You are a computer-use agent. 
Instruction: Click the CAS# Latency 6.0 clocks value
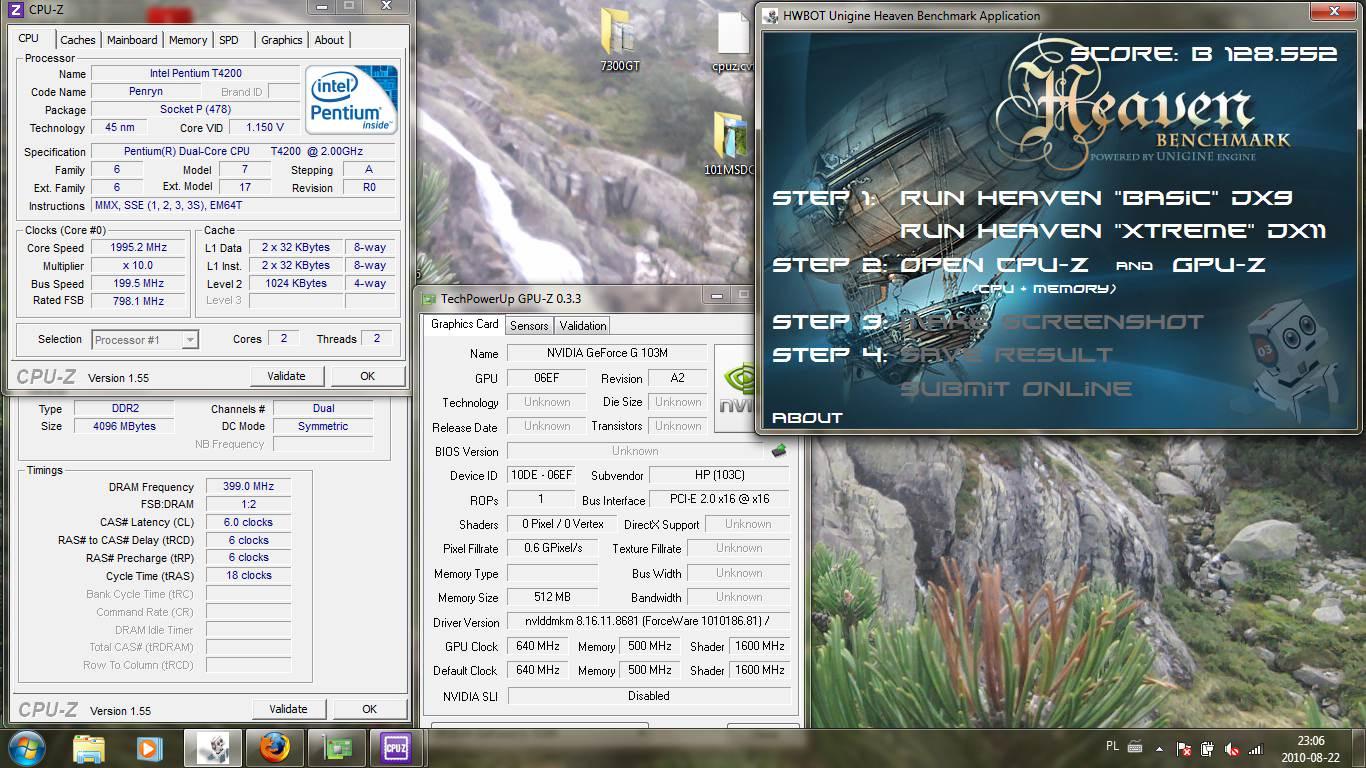tap(248, 522)
